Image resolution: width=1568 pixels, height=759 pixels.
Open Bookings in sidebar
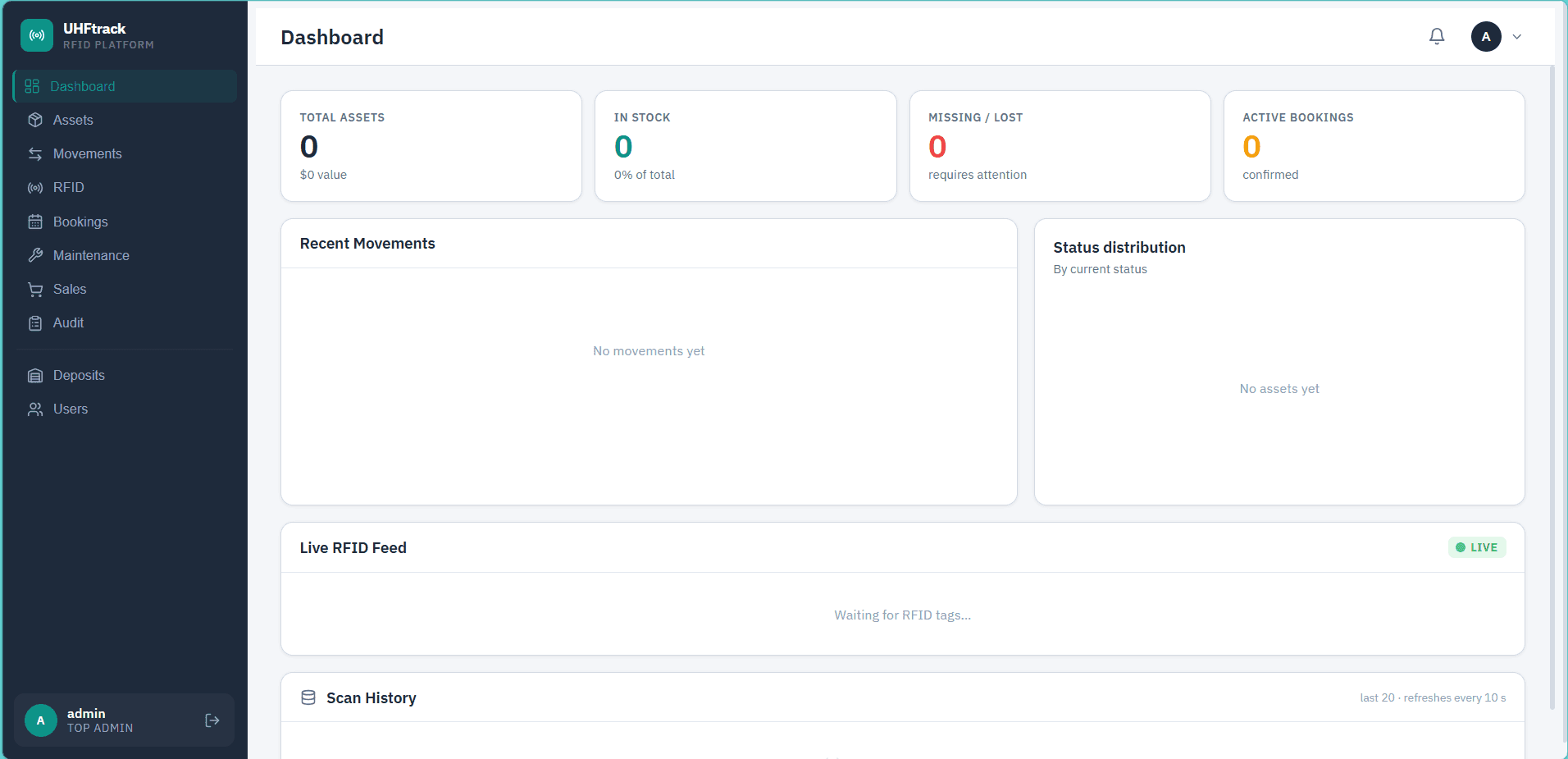pos(125,222)
